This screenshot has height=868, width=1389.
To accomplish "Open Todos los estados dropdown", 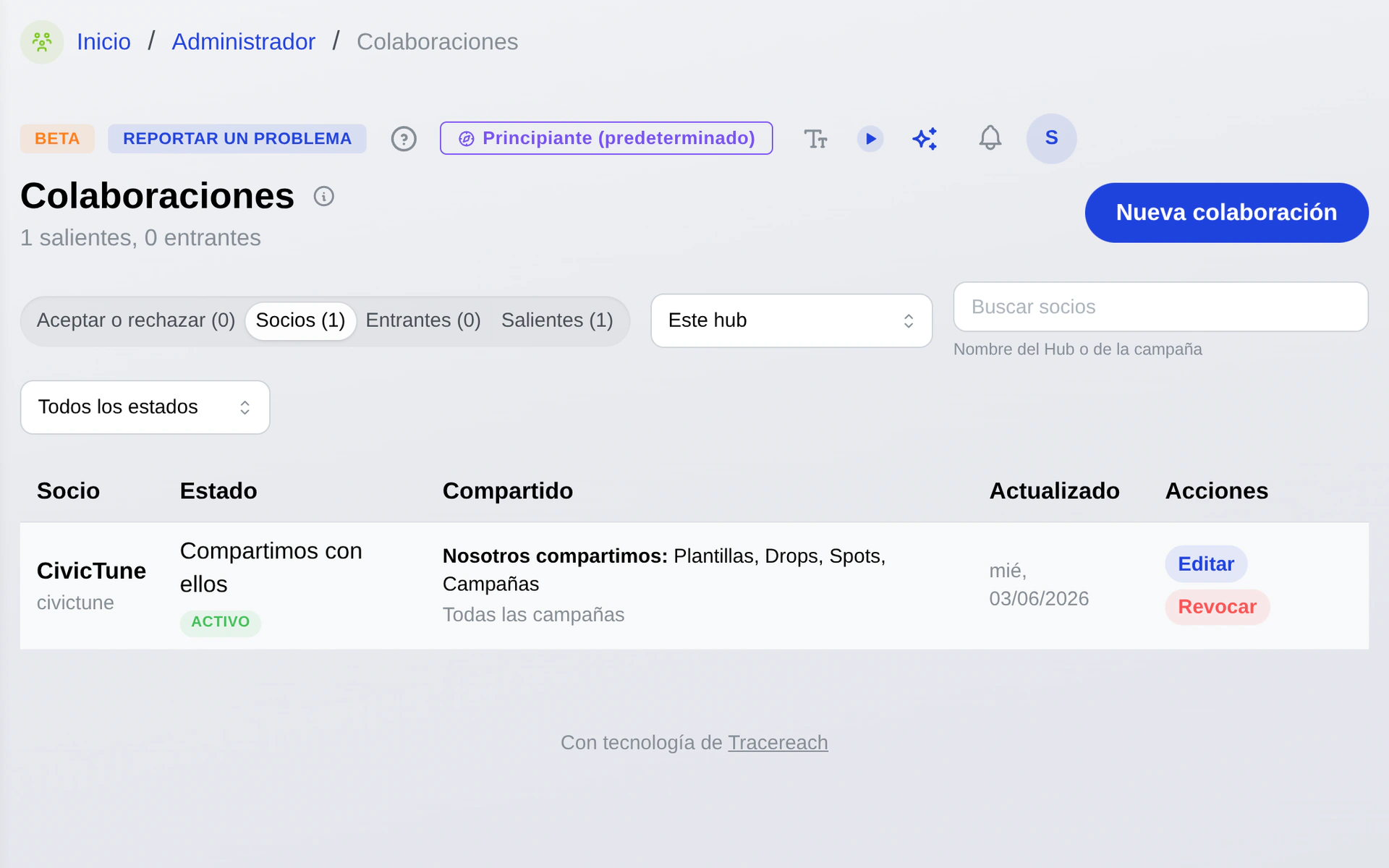I will pos(145,407).
